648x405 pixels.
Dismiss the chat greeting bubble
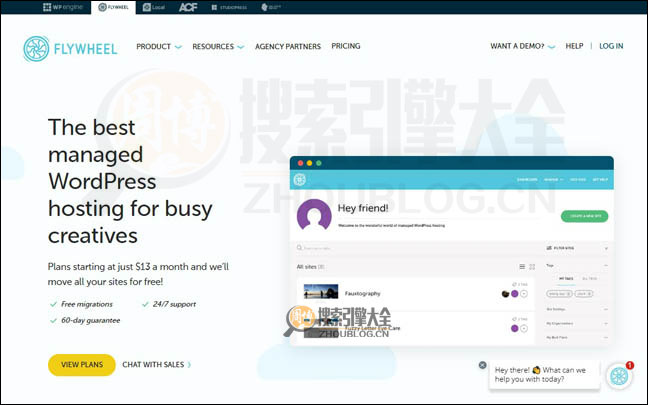point(482,365)
